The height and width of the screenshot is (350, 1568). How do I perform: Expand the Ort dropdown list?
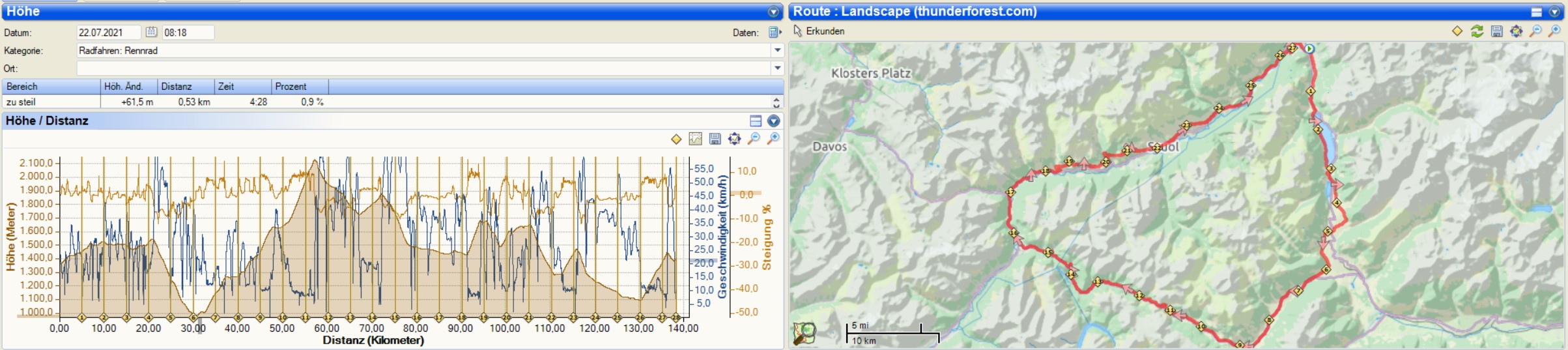pyautogui.click(x=777, y=68)
